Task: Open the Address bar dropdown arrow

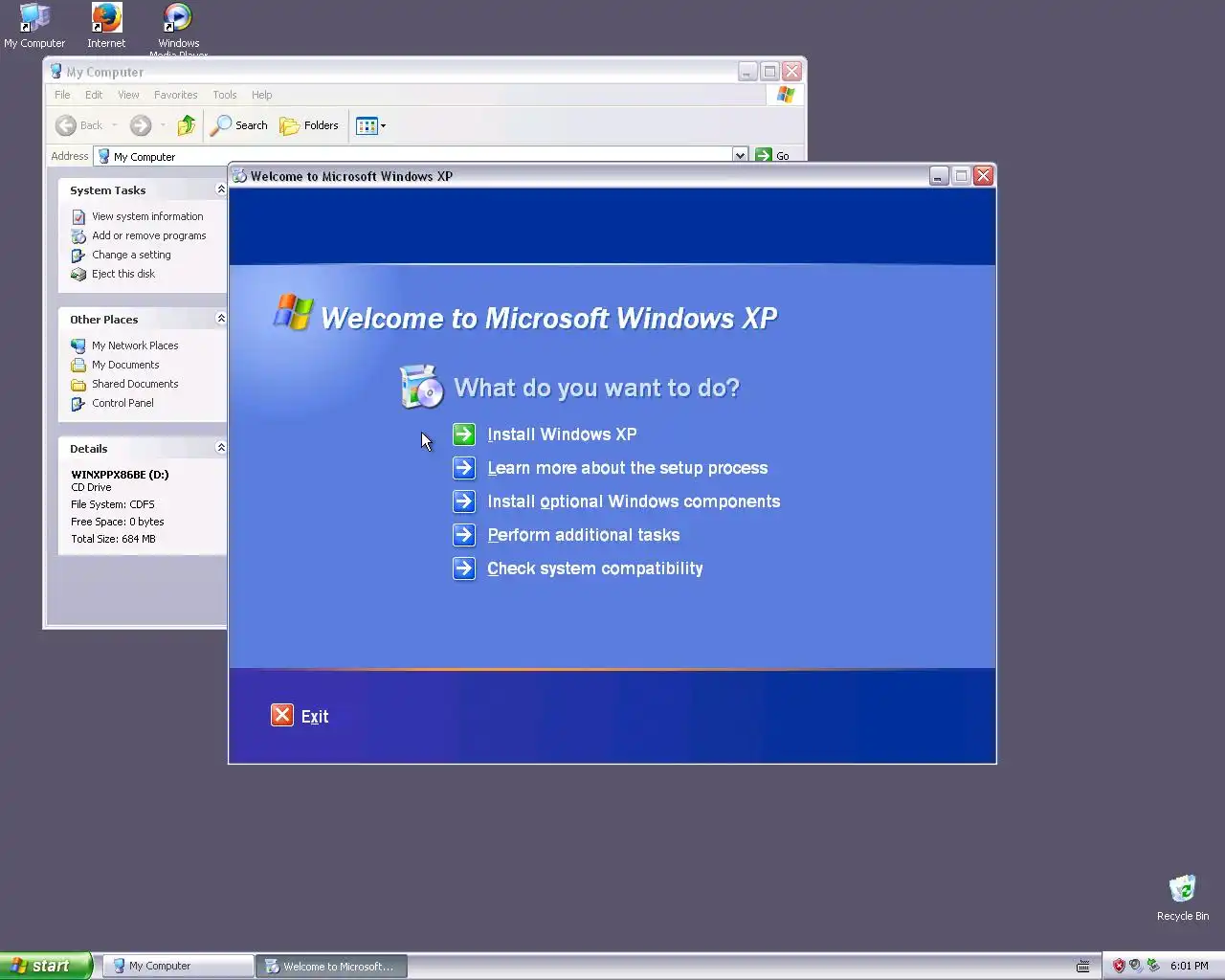Action: click(x=740, y=155)
